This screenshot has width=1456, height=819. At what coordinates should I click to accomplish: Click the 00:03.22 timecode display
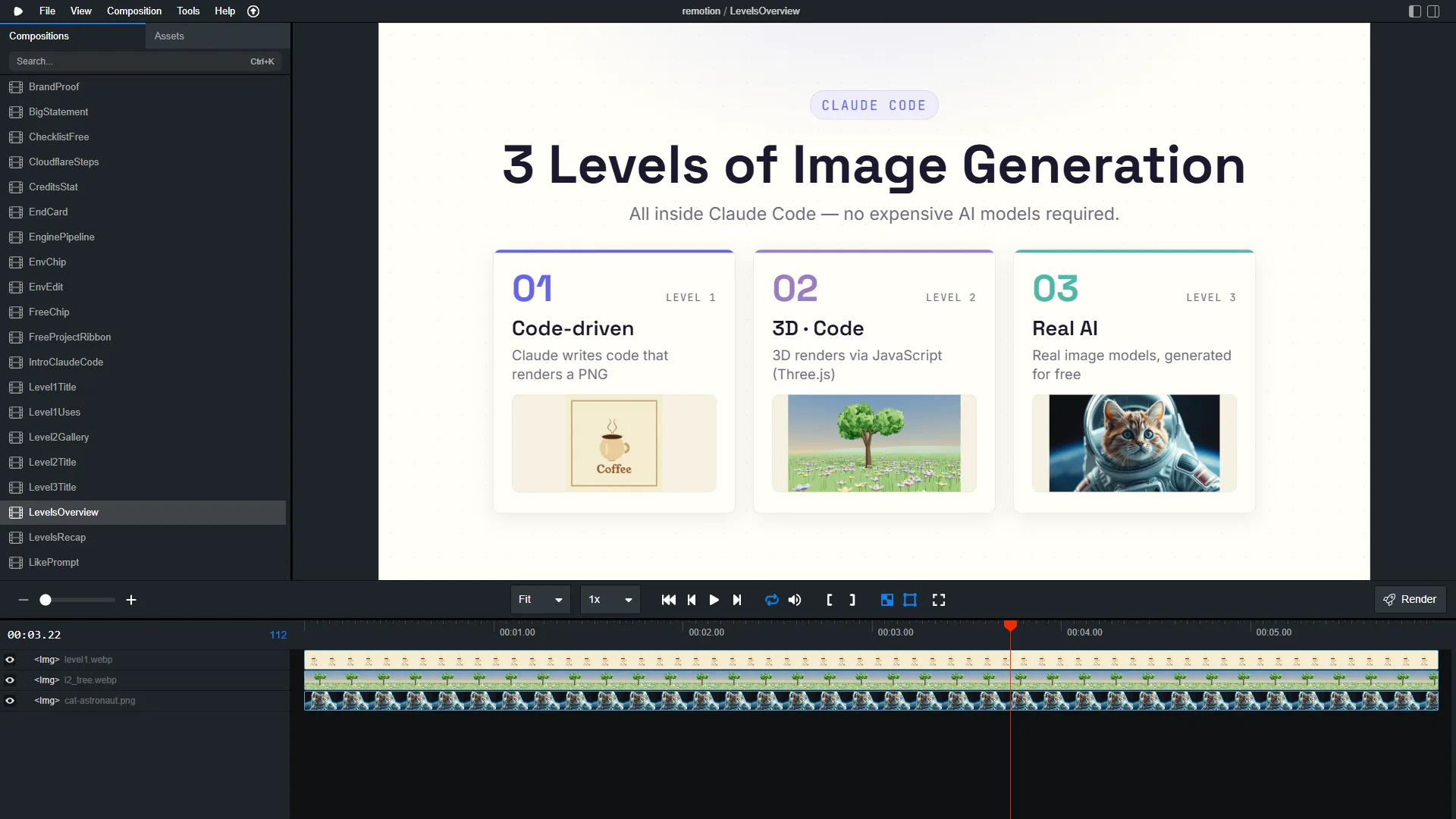(x=34, y=635)
